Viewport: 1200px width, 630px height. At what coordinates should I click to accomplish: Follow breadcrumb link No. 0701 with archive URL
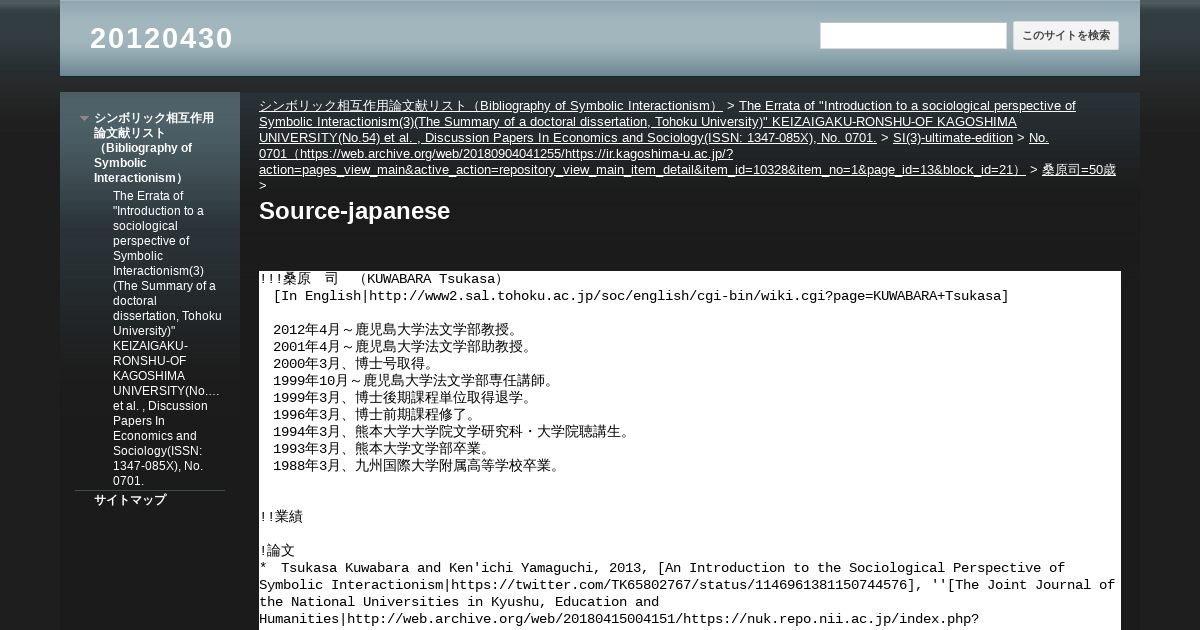pyautogui.click(x=653, y=153)
